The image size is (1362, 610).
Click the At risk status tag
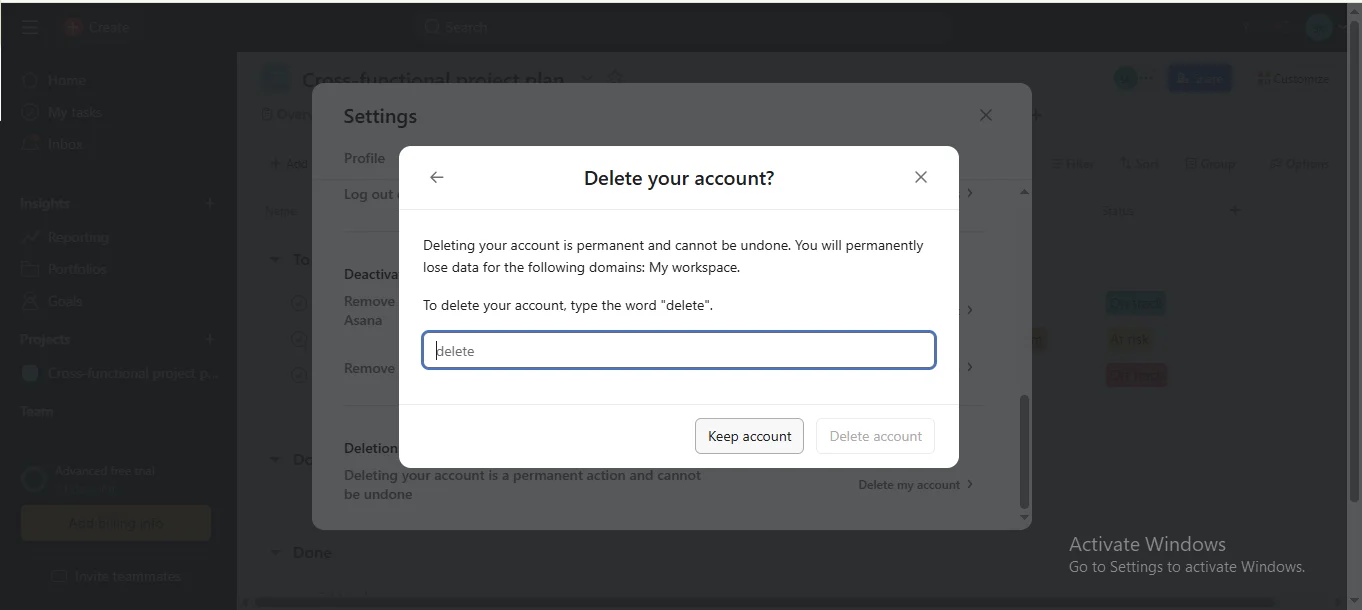[x=1130, y=339]
